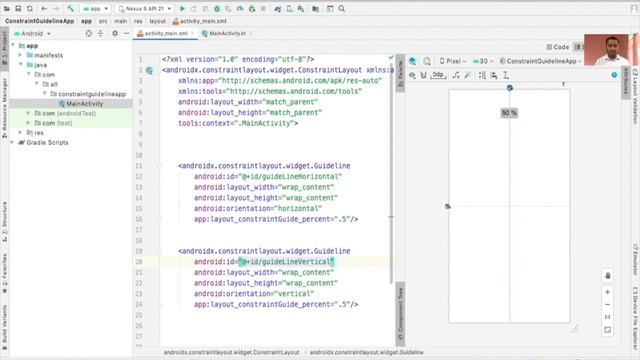Open the app run configuration dropdown
Screen dimensions: 640x360
(x=96, y=9)
